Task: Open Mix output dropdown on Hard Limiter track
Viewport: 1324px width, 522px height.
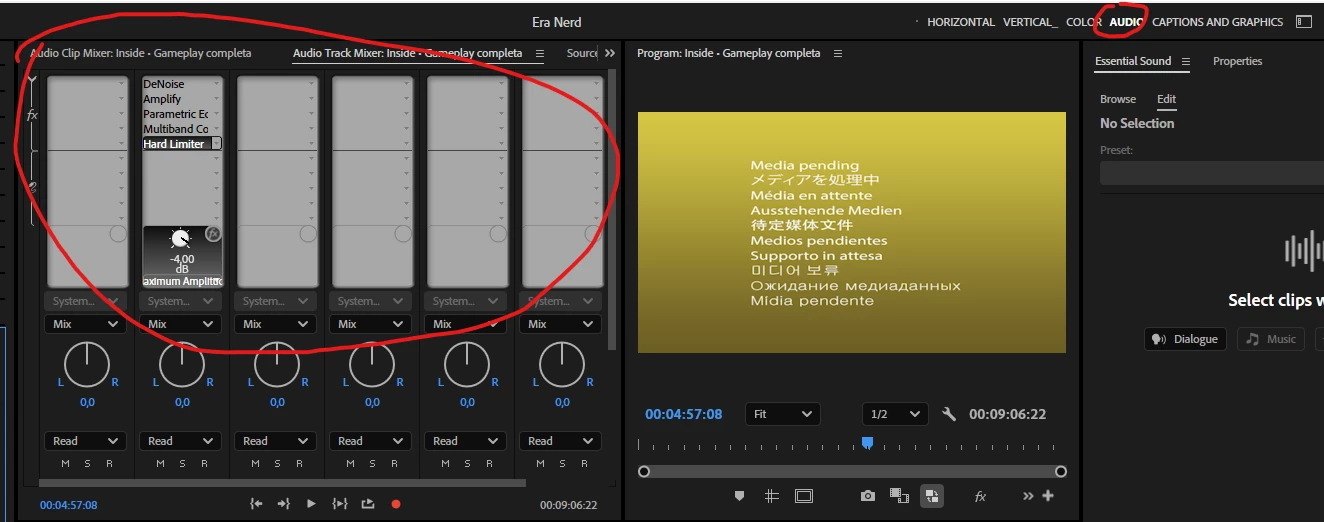Action: click(180, 324)
